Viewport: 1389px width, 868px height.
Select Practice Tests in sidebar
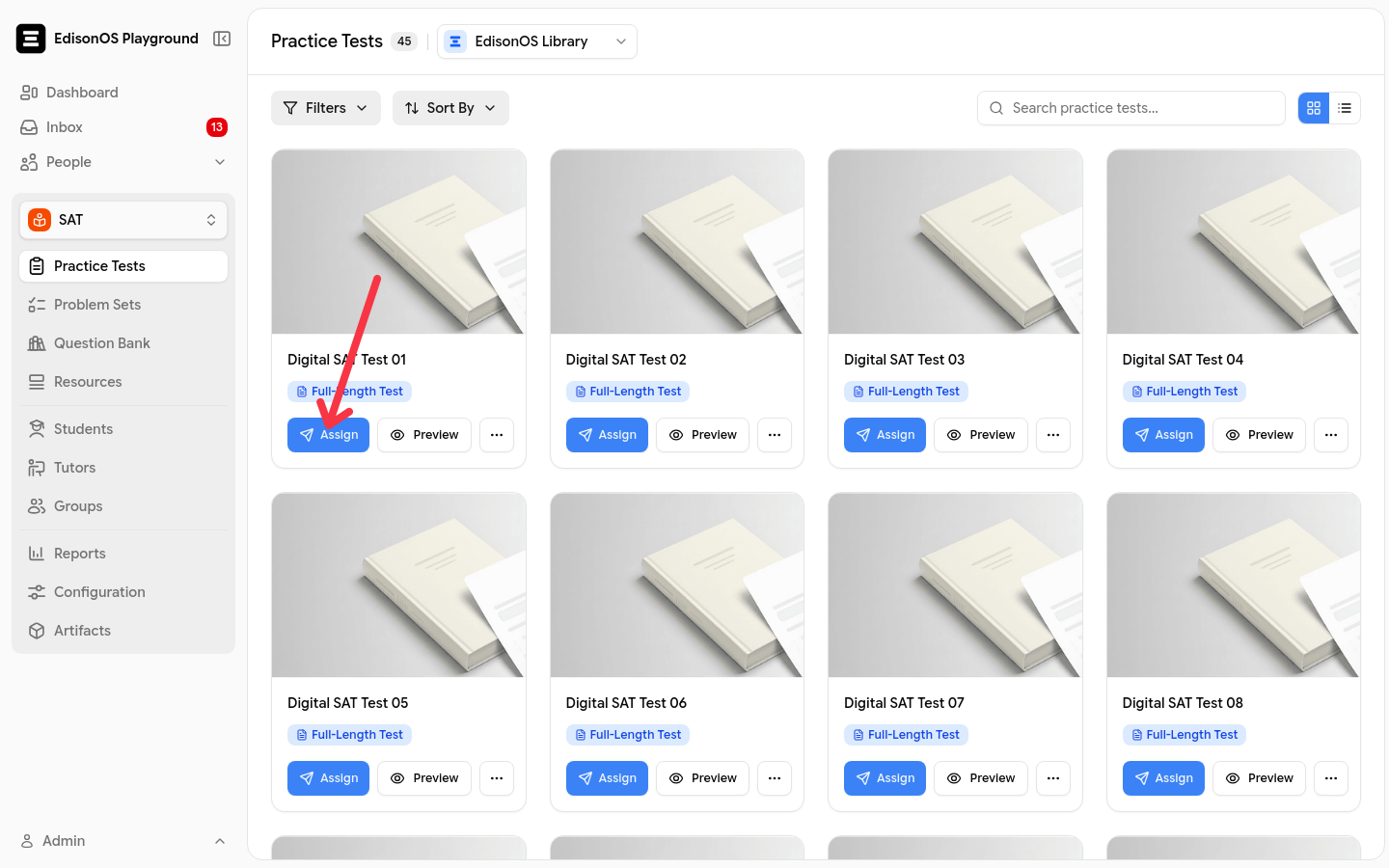pos(123,266)
